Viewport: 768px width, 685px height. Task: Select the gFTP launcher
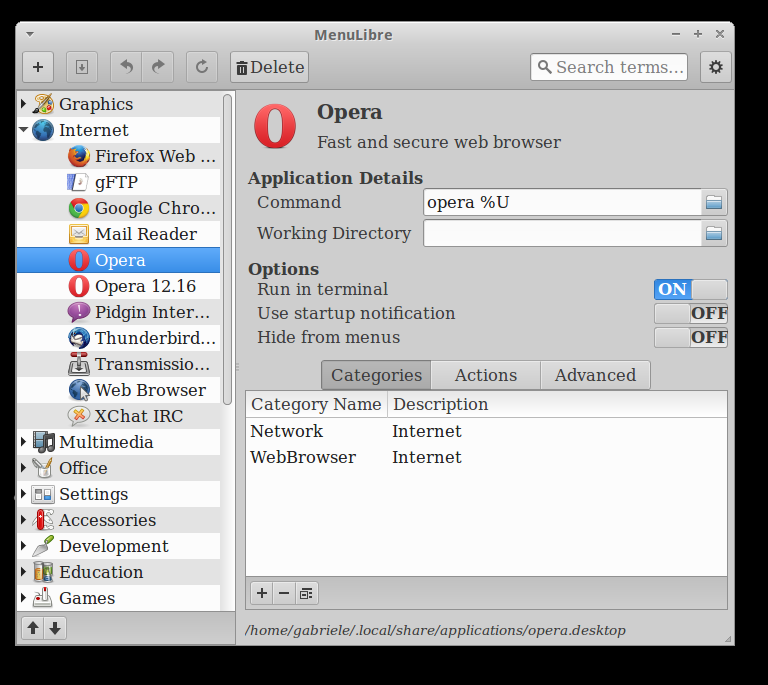(119, 182)
